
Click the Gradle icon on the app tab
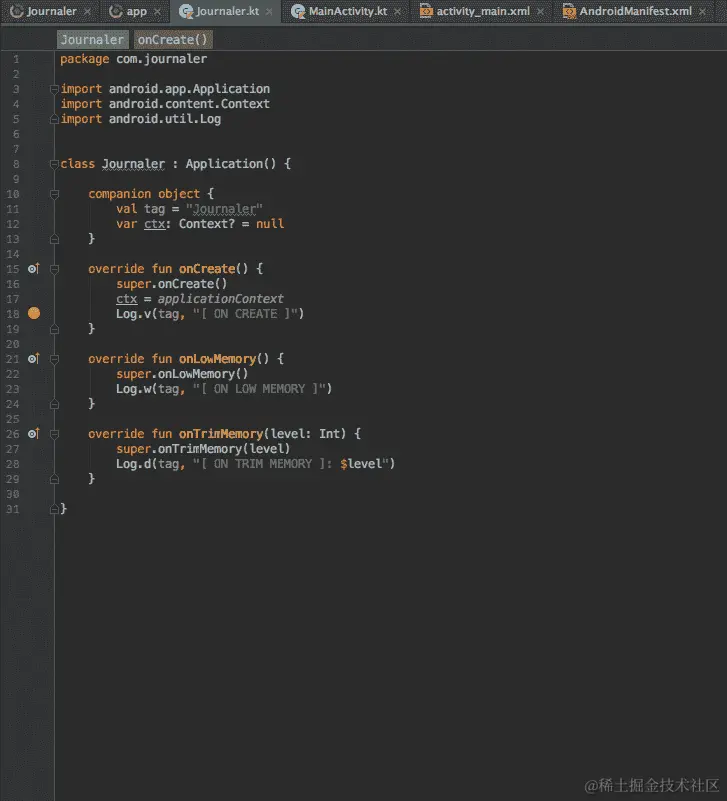tap(116, 11)
